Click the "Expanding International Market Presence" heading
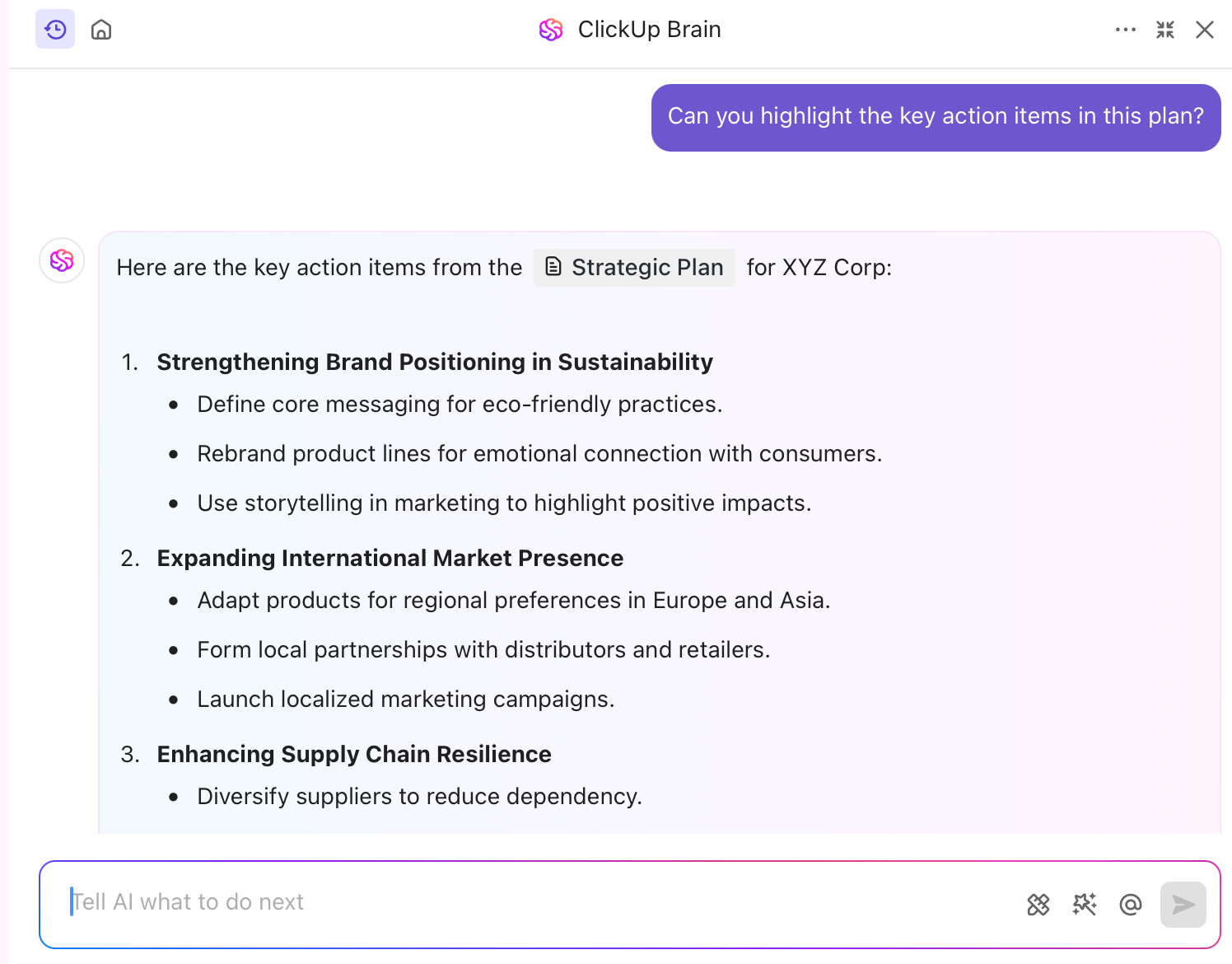The height and width of the screenshot is (964, 1232). [390, 559]
